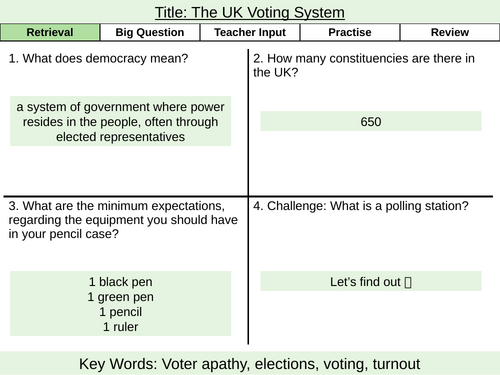Select the Retrieval tab
500x375 pixels.
tap(50, 32)
